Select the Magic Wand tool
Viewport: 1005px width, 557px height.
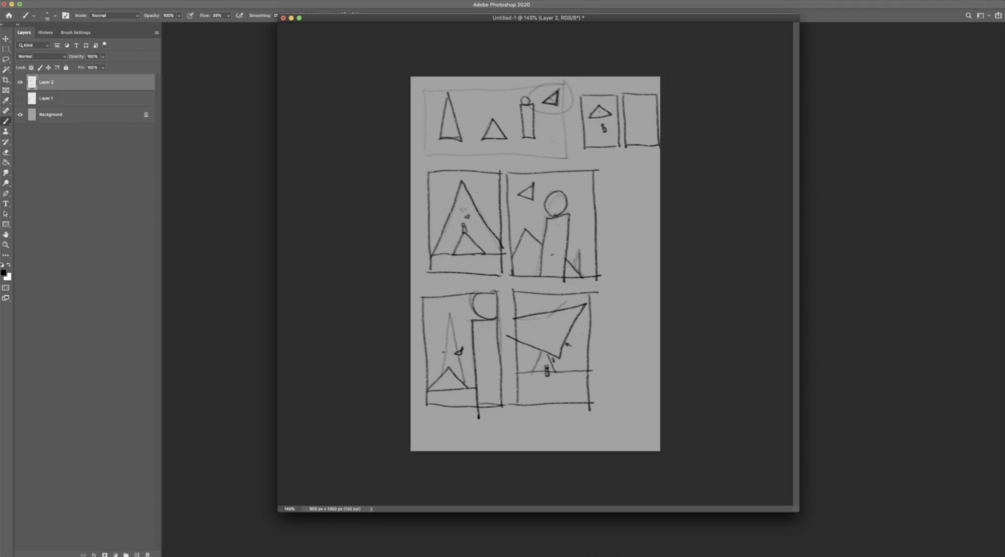pos(6,70)
